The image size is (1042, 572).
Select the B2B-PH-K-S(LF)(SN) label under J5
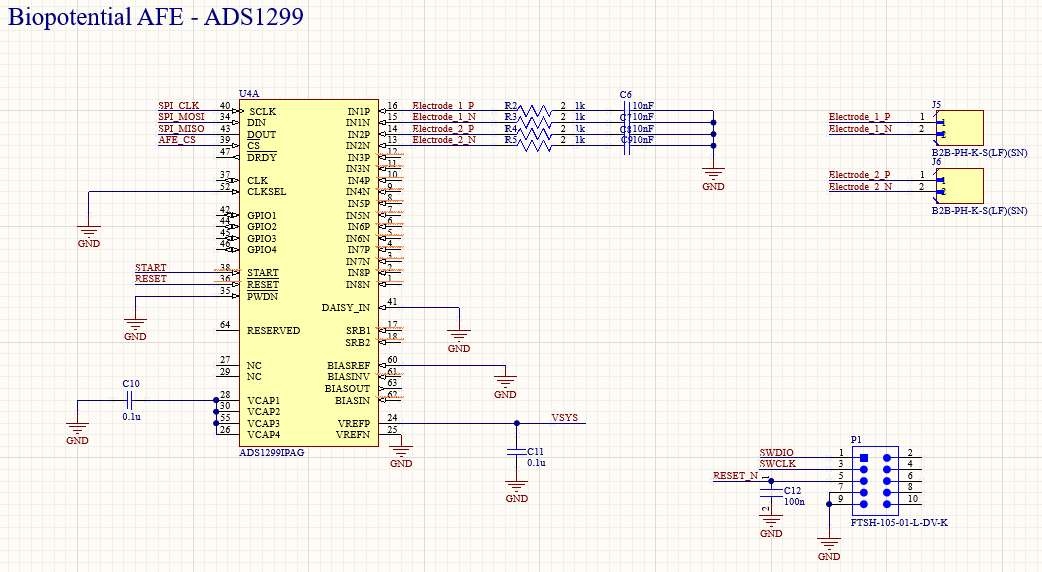(x=979, y=153)
